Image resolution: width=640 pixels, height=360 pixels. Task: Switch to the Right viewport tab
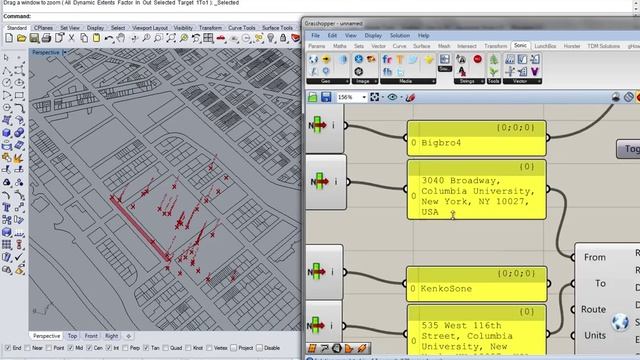pos(111,336)
